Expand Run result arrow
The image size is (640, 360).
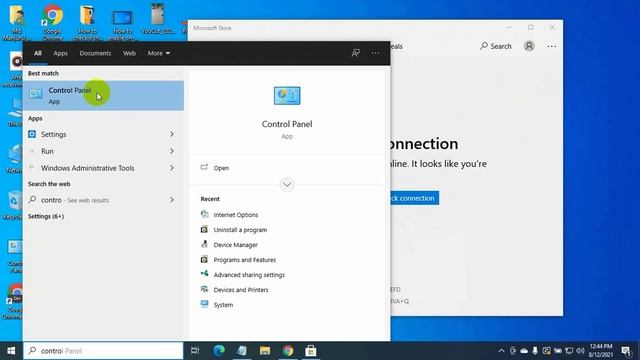tap(172, 151)
